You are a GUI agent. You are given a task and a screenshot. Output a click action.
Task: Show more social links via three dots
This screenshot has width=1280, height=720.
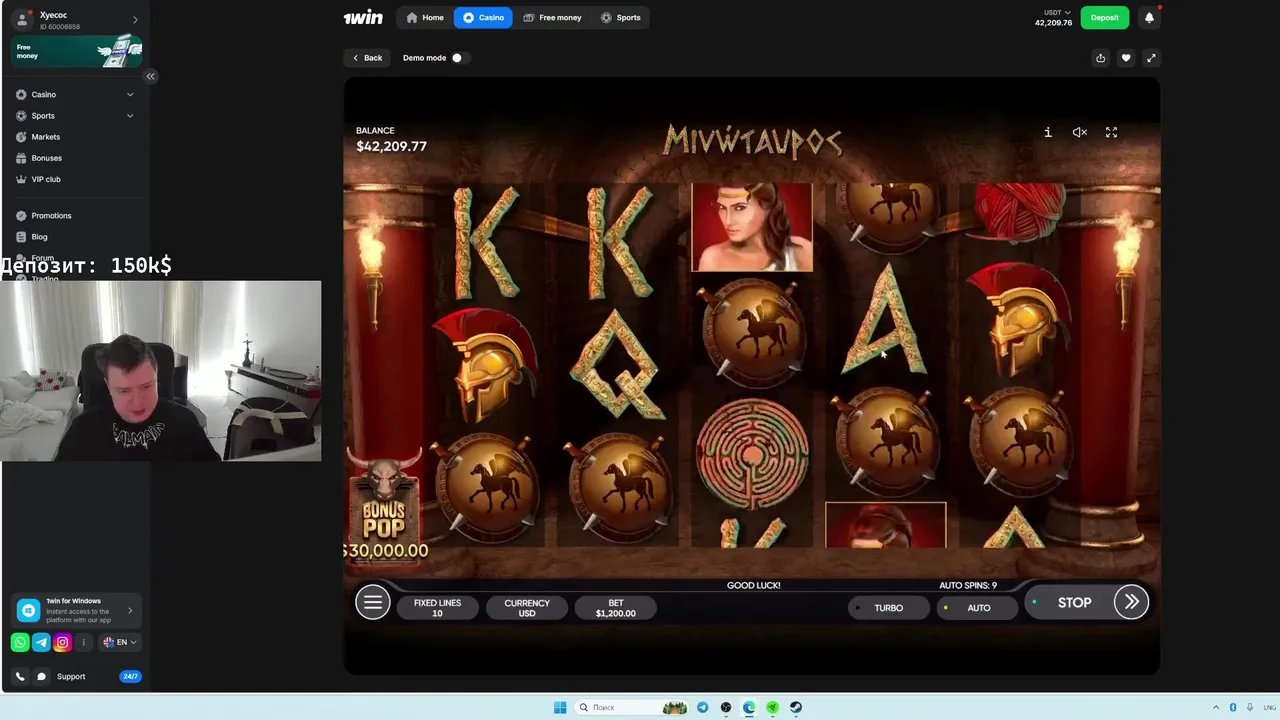(84, 642)
